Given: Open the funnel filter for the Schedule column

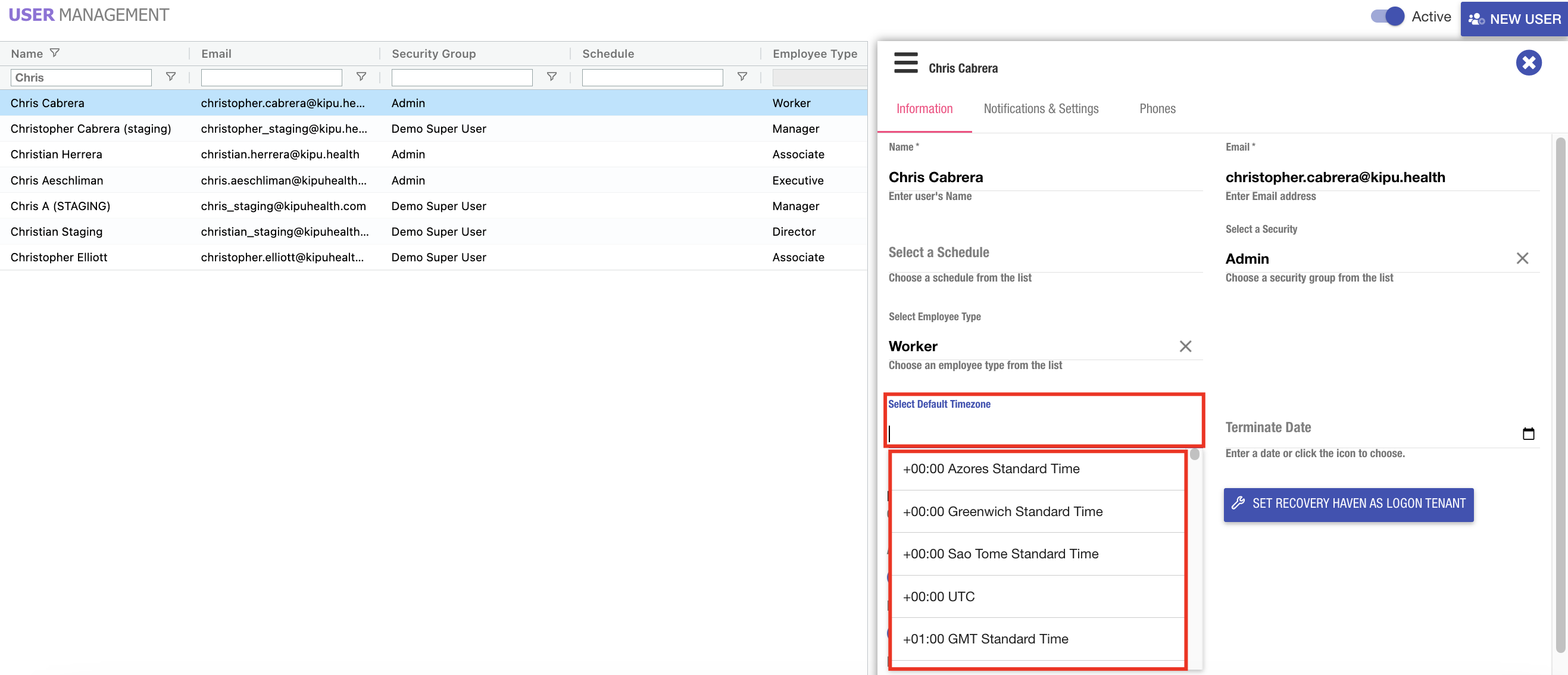Looking at the screenshot, I should coord(742,77).
